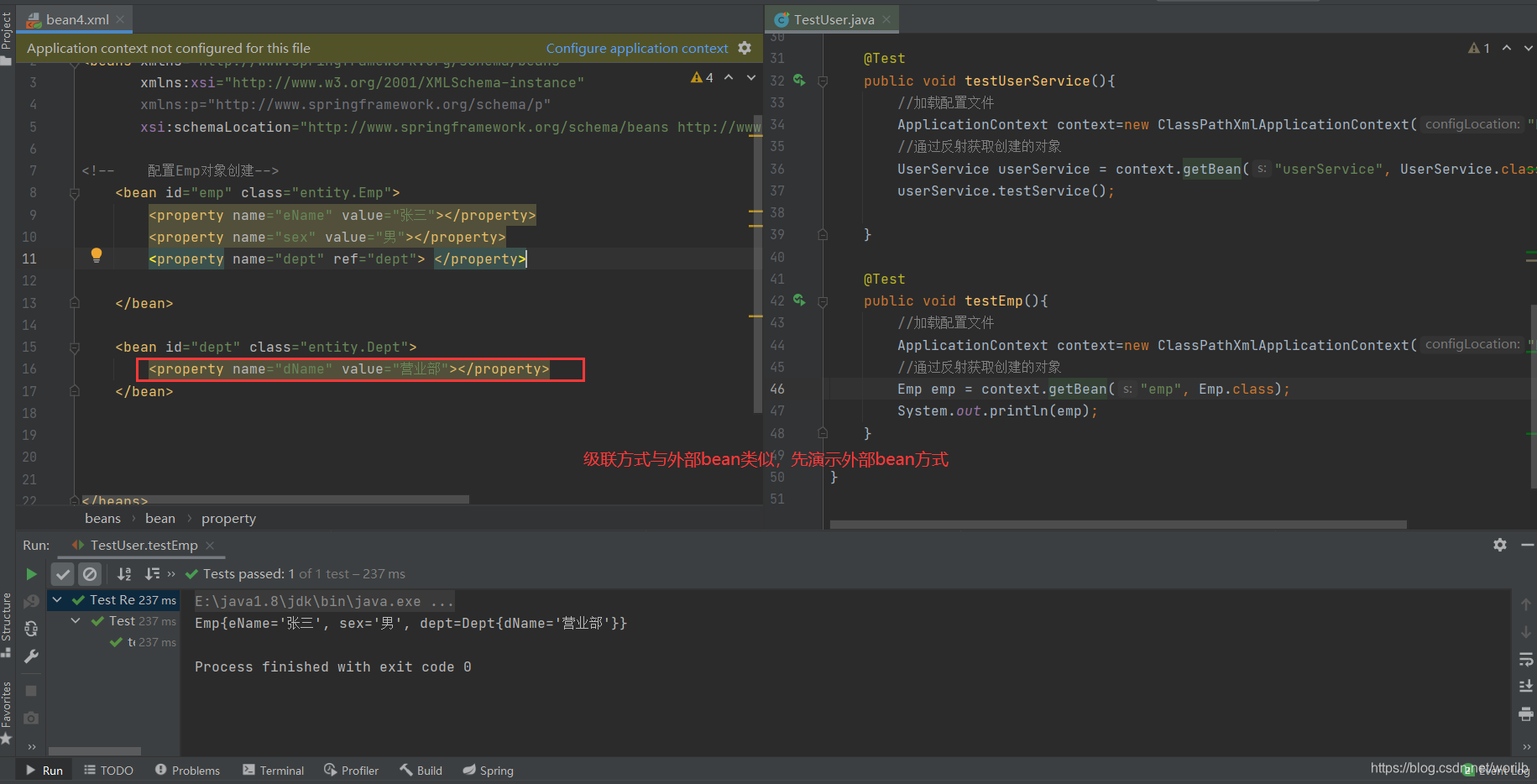Toggle soft-wrap in console output
Image resolution: width=1537 pixels, height=784 pixels.
[x=1526, y=659]
